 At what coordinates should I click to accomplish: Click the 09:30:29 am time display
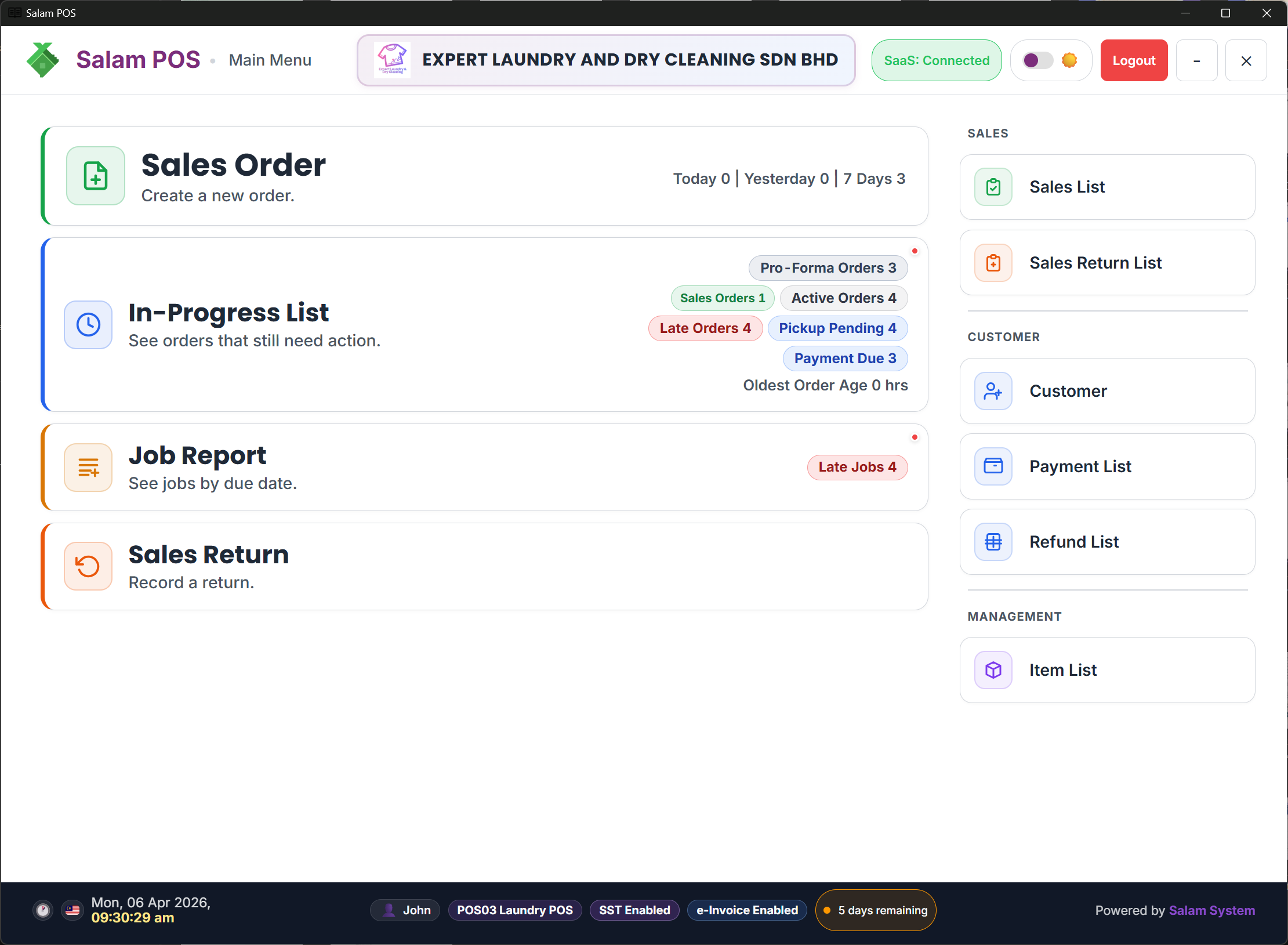tap(133, 918)
